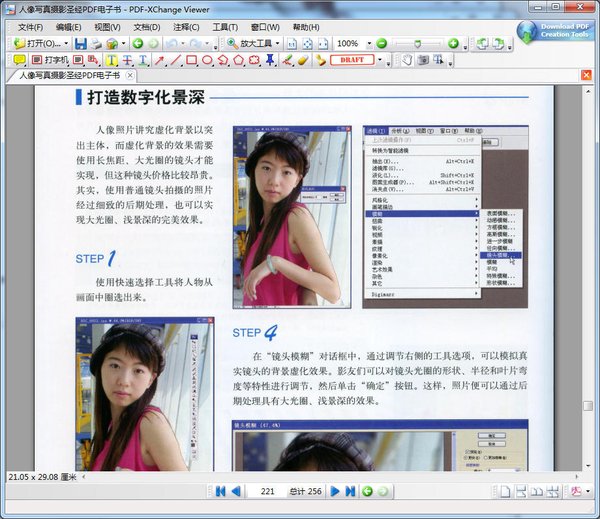Open the 100% zoom level dropdown
Screen dimensions: 600x519
tap(369, 44)
